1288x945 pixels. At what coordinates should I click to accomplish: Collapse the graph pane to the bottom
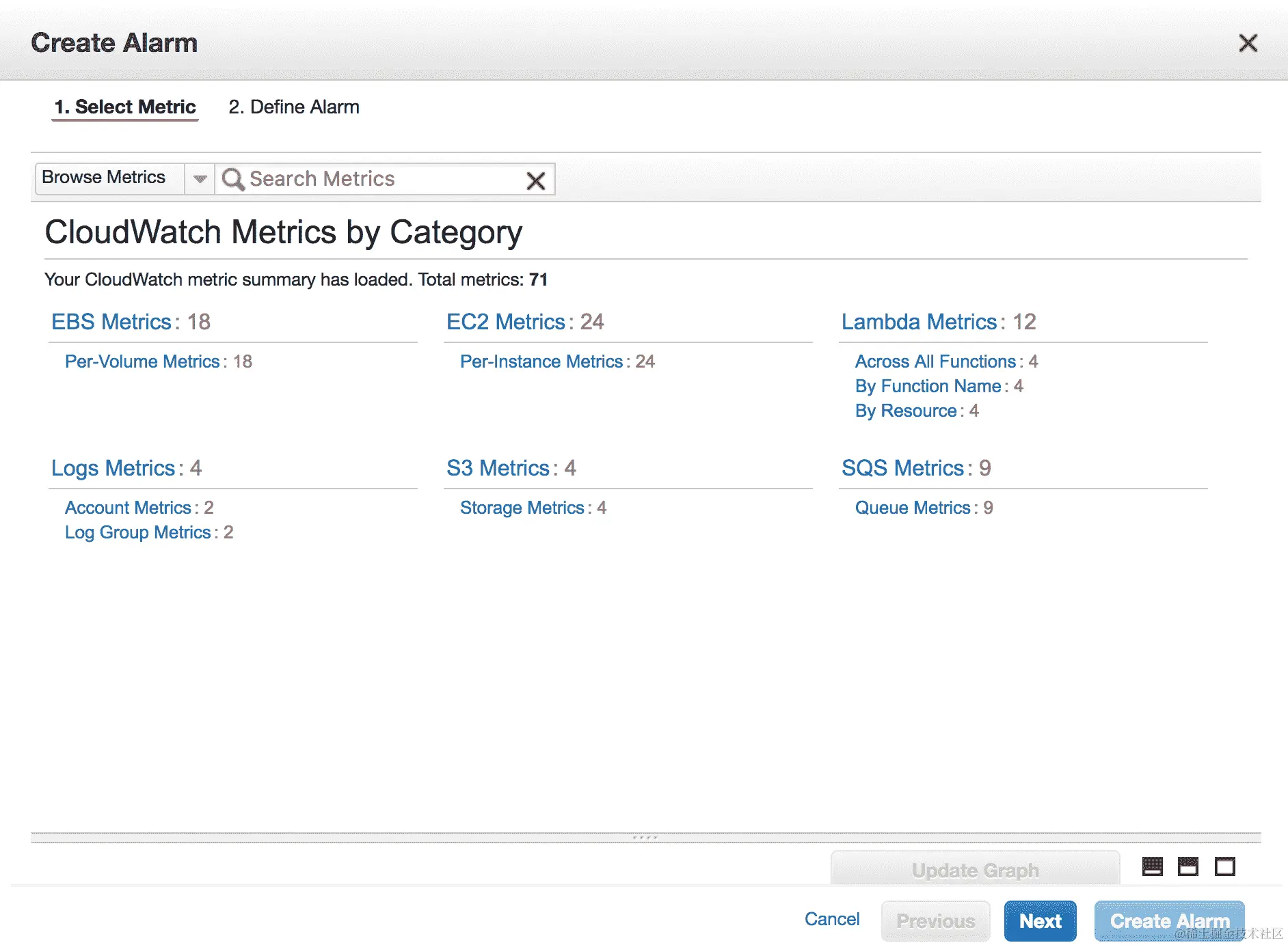pyautogui.click(x=1153, y=866)
